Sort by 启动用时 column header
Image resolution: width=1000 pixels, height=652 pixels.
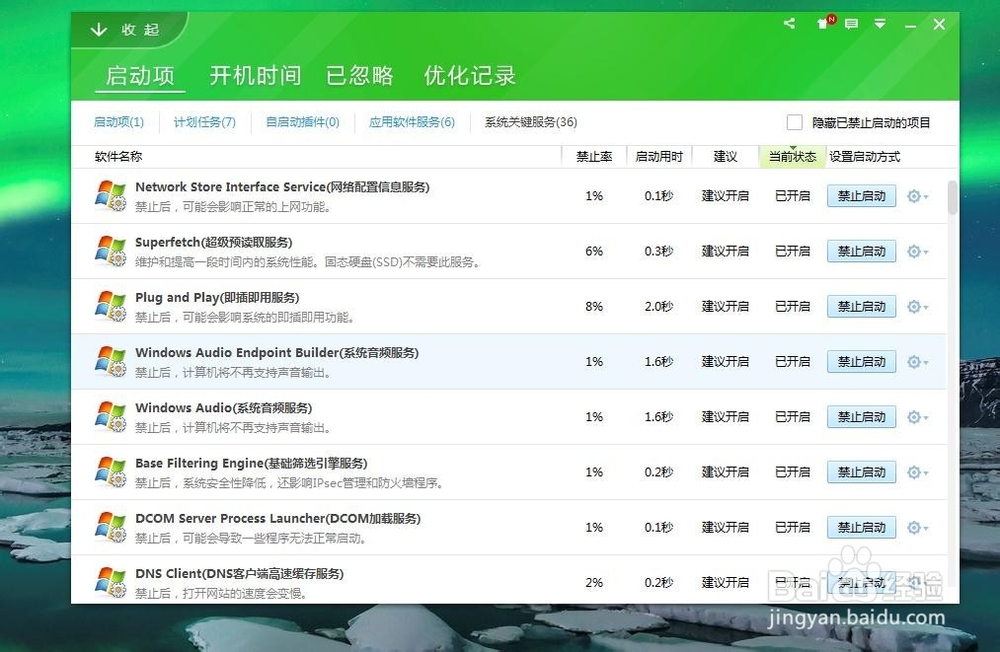(659, 157)
